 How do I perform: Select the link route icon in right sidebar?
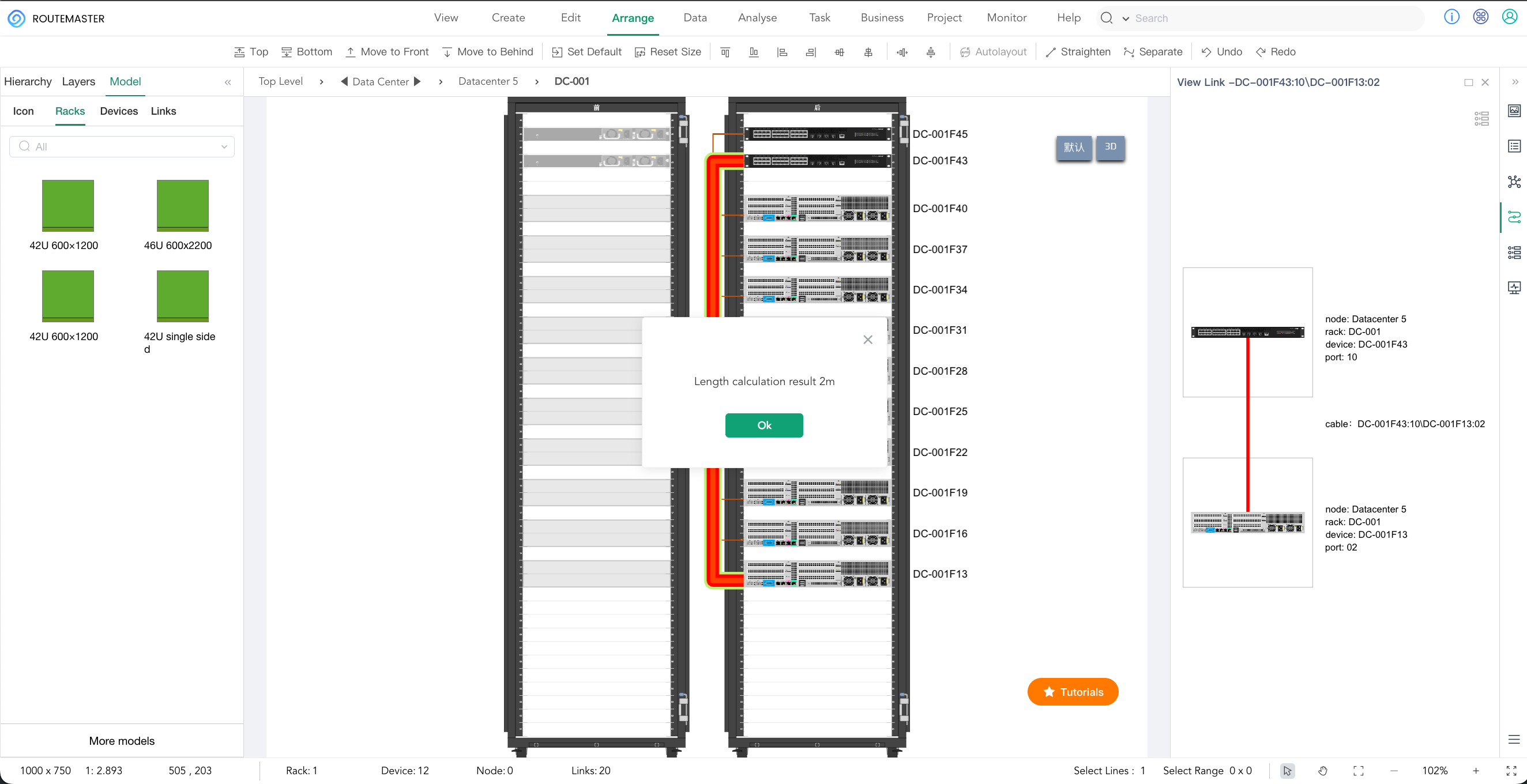1514,217
